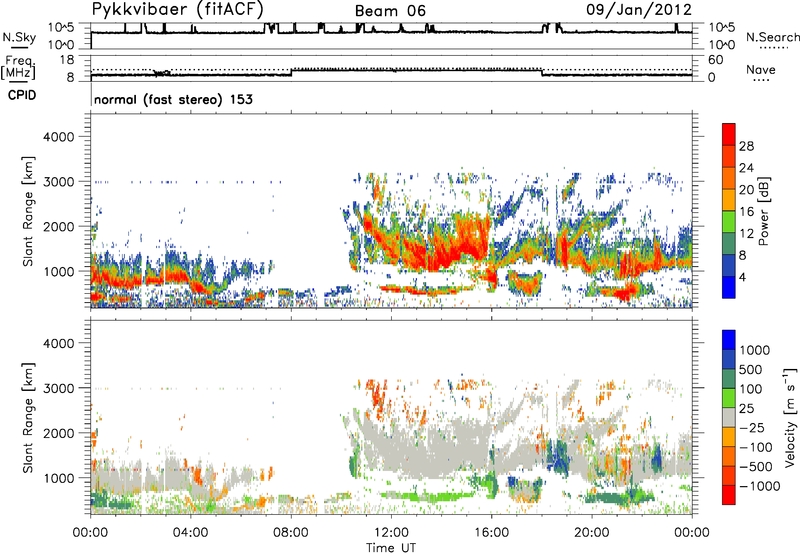Click the '20:00' time tick label
This screenshot has height=554, width=800.
[592, 533]
